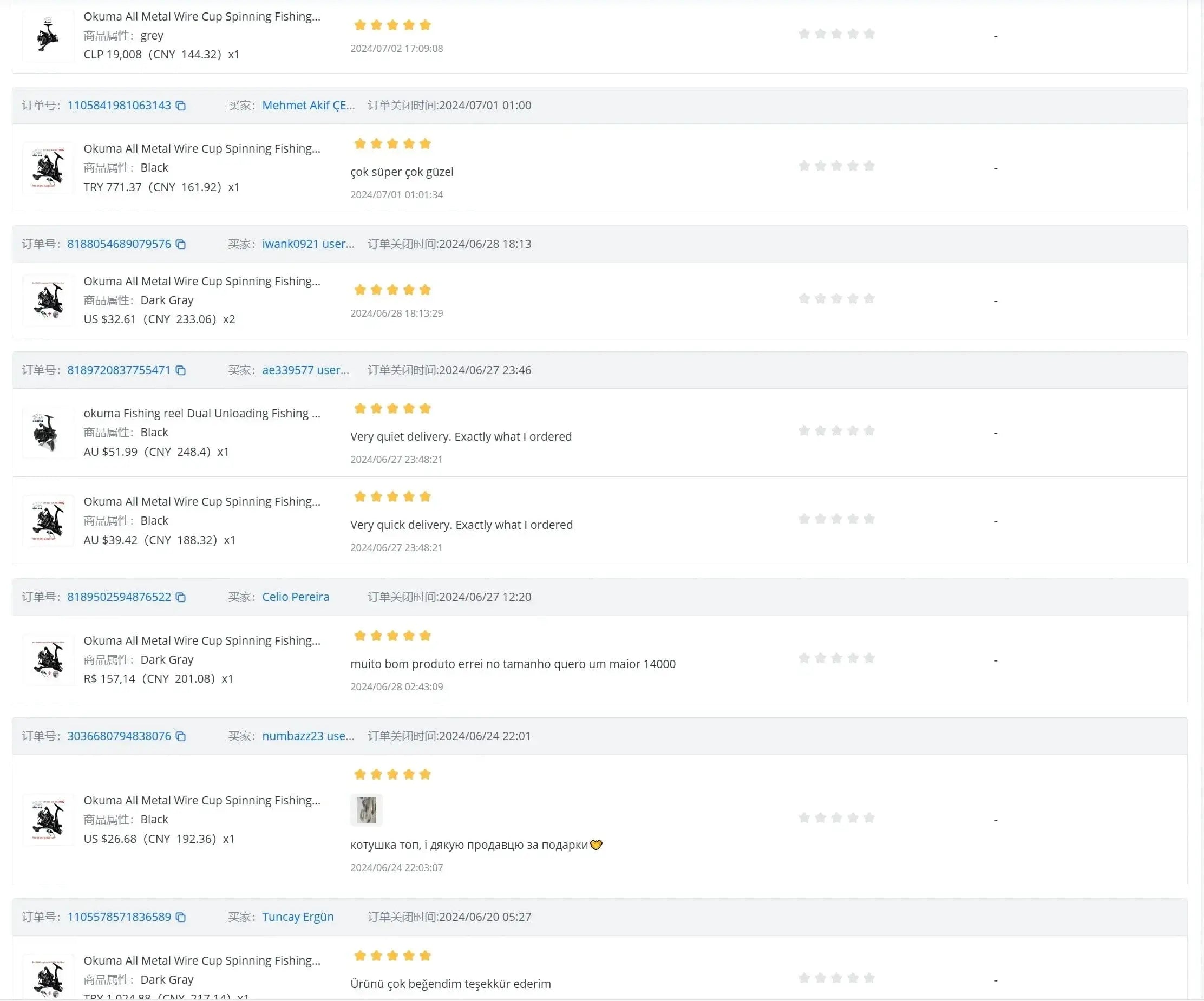Copy order number 8189720837755471
This screenshot has height=1001, width=1204.
(181, 370)
